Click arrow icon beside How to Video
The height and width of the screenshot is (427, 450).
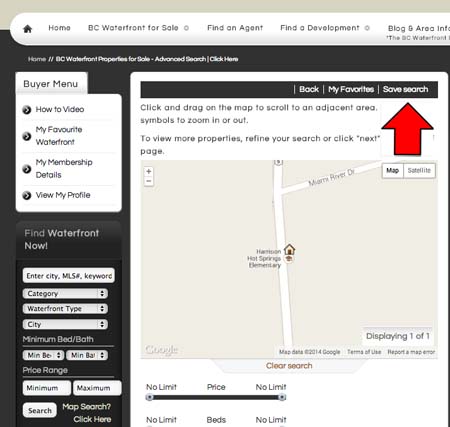point(27,110)
